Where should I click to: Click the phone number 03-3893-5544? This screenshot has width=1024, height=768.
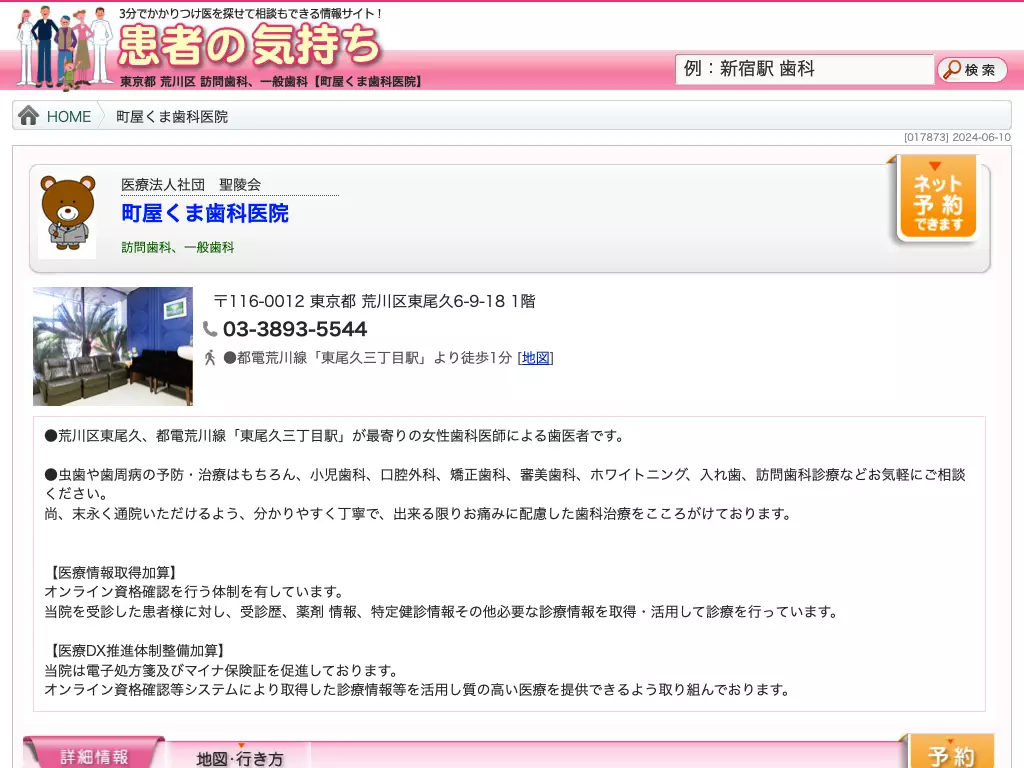point(295,329)
